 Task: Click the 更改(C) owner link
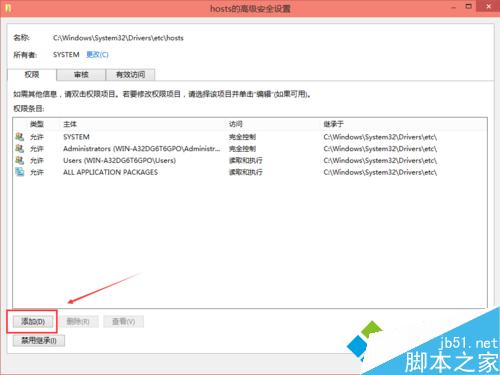pos(97,55)
